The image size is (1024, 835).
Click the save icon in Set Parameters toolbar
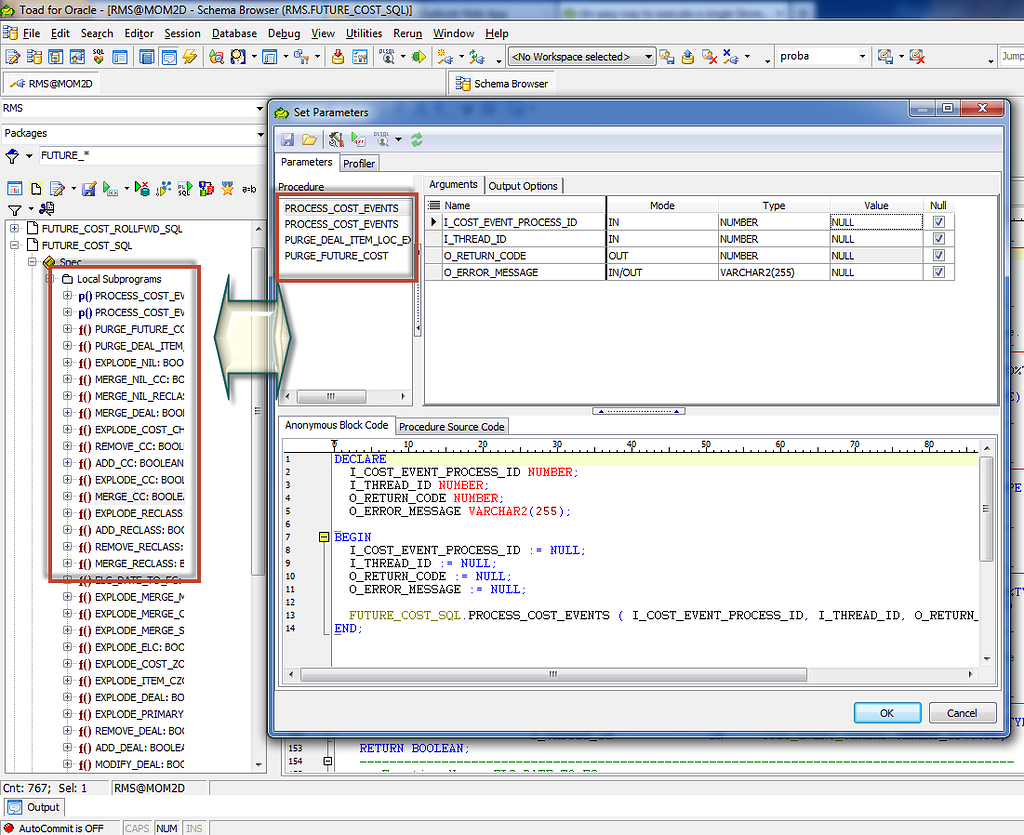(x=288, y=140)
